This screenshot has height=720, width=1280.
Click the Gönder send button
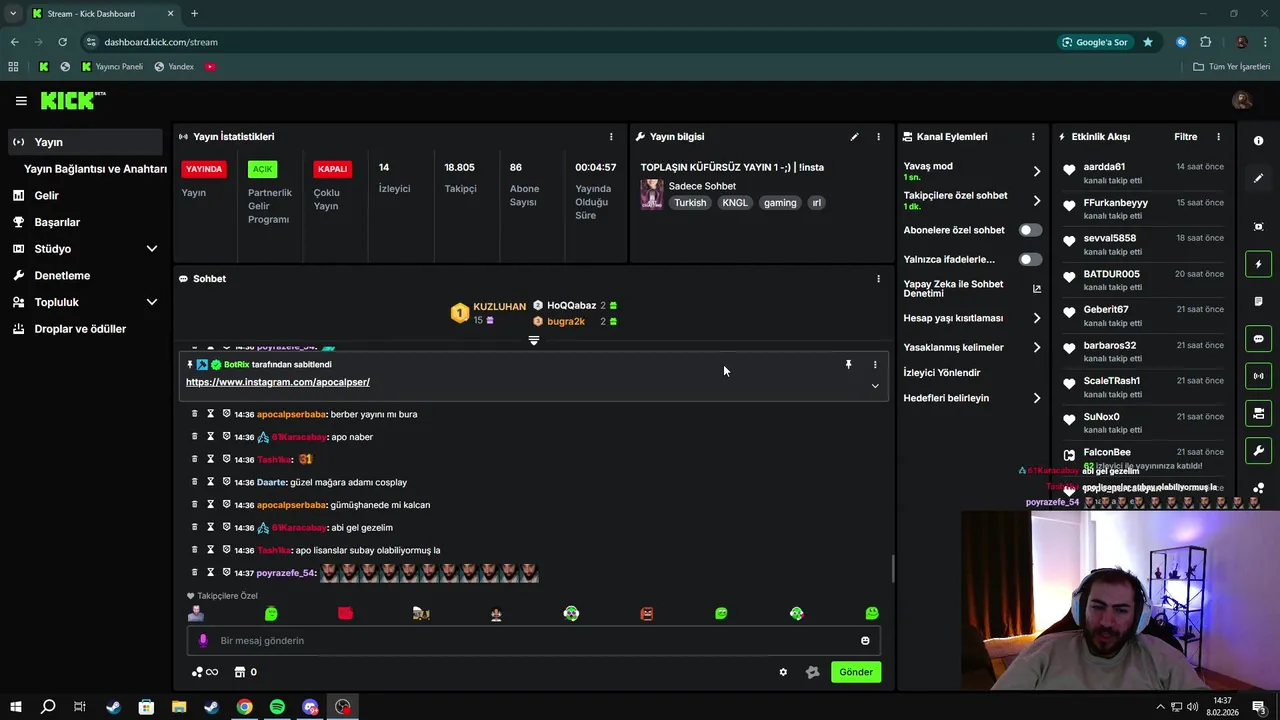tap(855, 672)
